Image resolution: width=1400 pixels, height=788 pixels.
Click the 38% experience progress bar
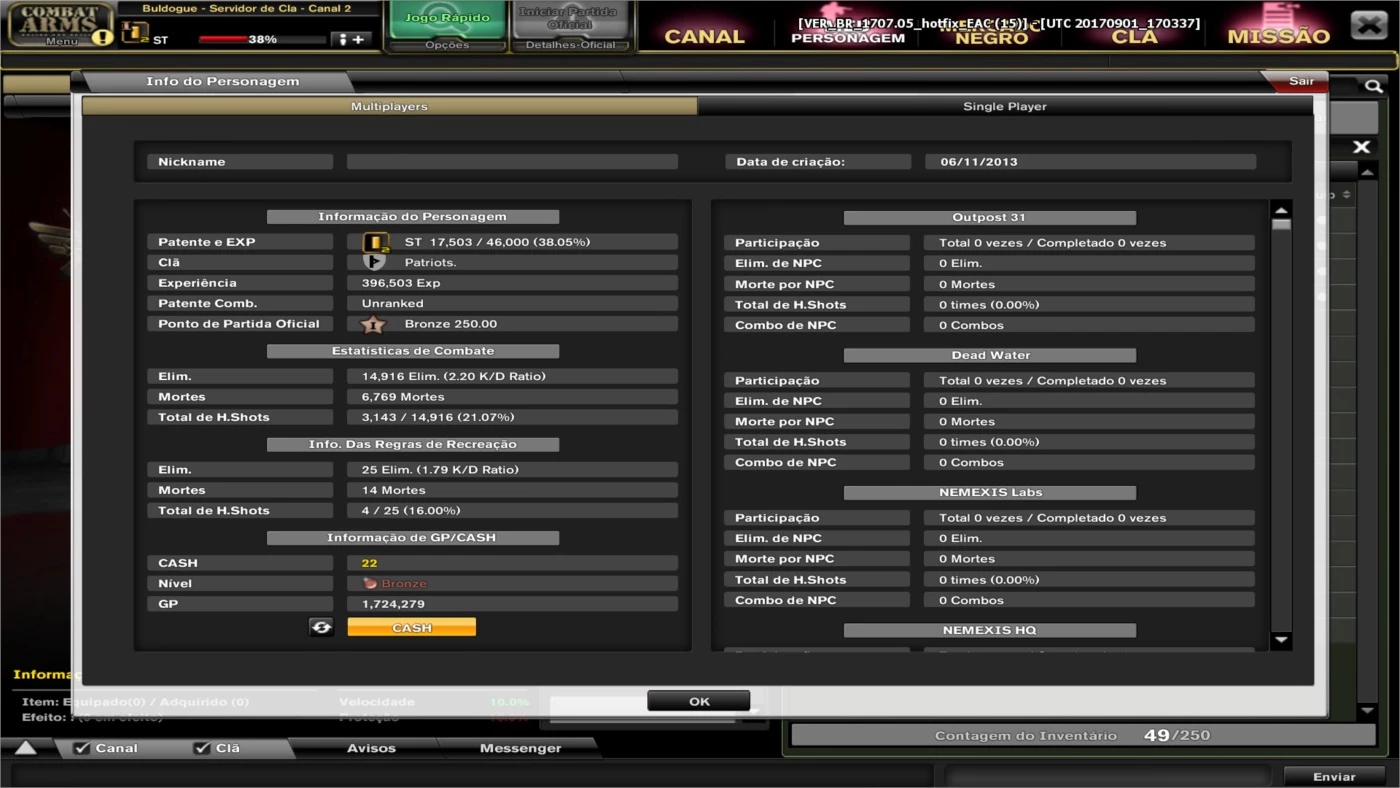(262, 39)
